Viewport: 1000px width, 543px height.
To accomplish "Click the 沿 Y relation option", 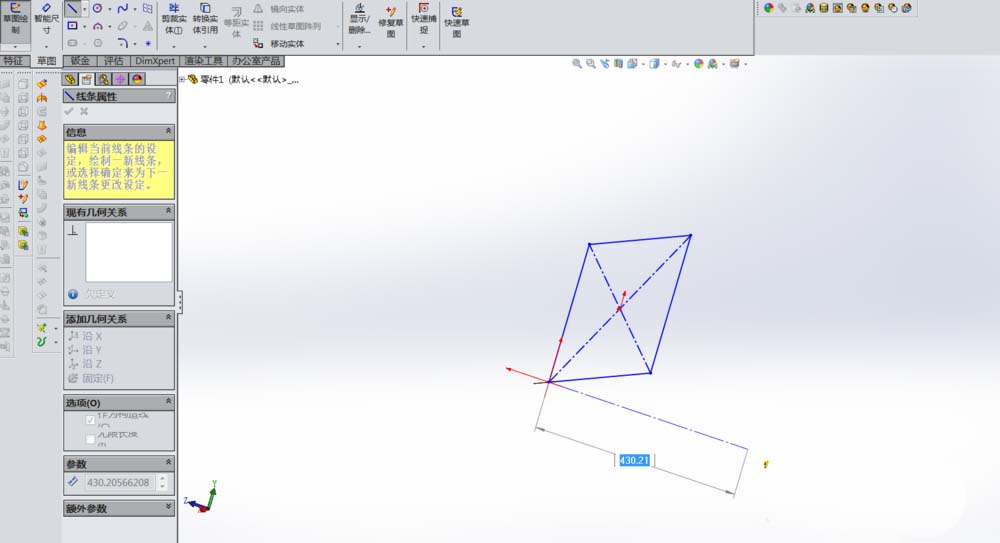I will [85, 350].
